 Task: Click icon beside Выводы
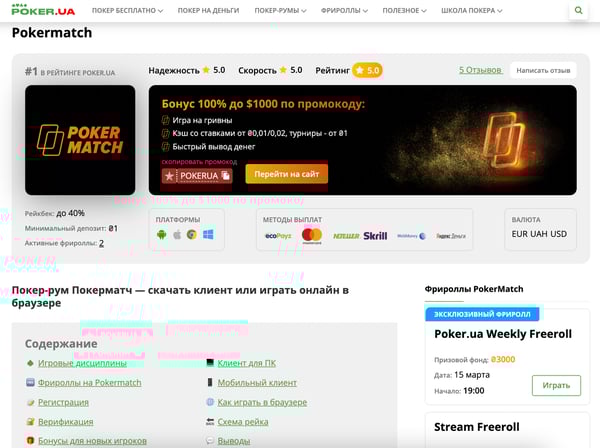point(210,441)
